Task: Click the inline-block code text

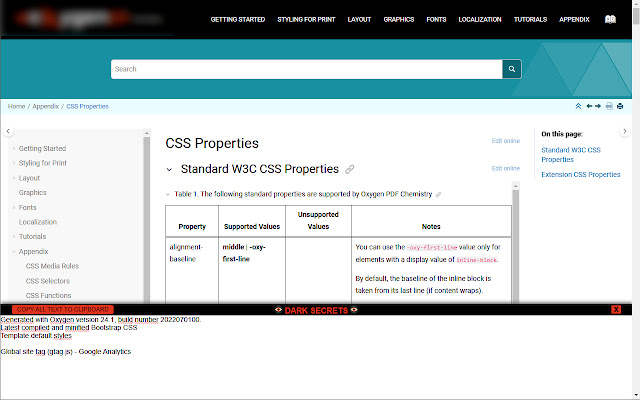Action: coord(476,260)
